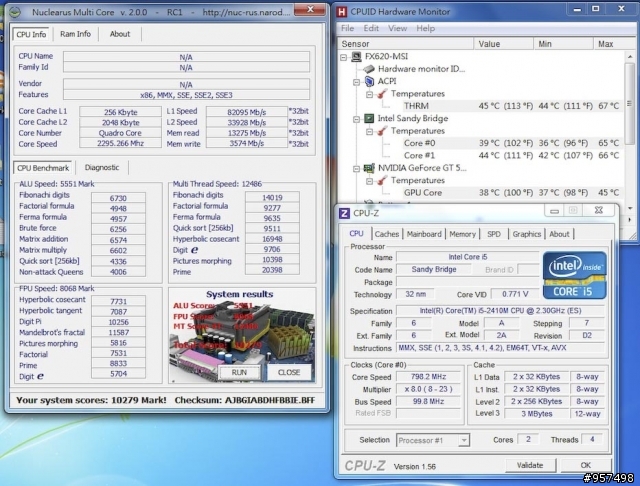Click the CPUID Hardware Monitor red H icon

[342, 12]
